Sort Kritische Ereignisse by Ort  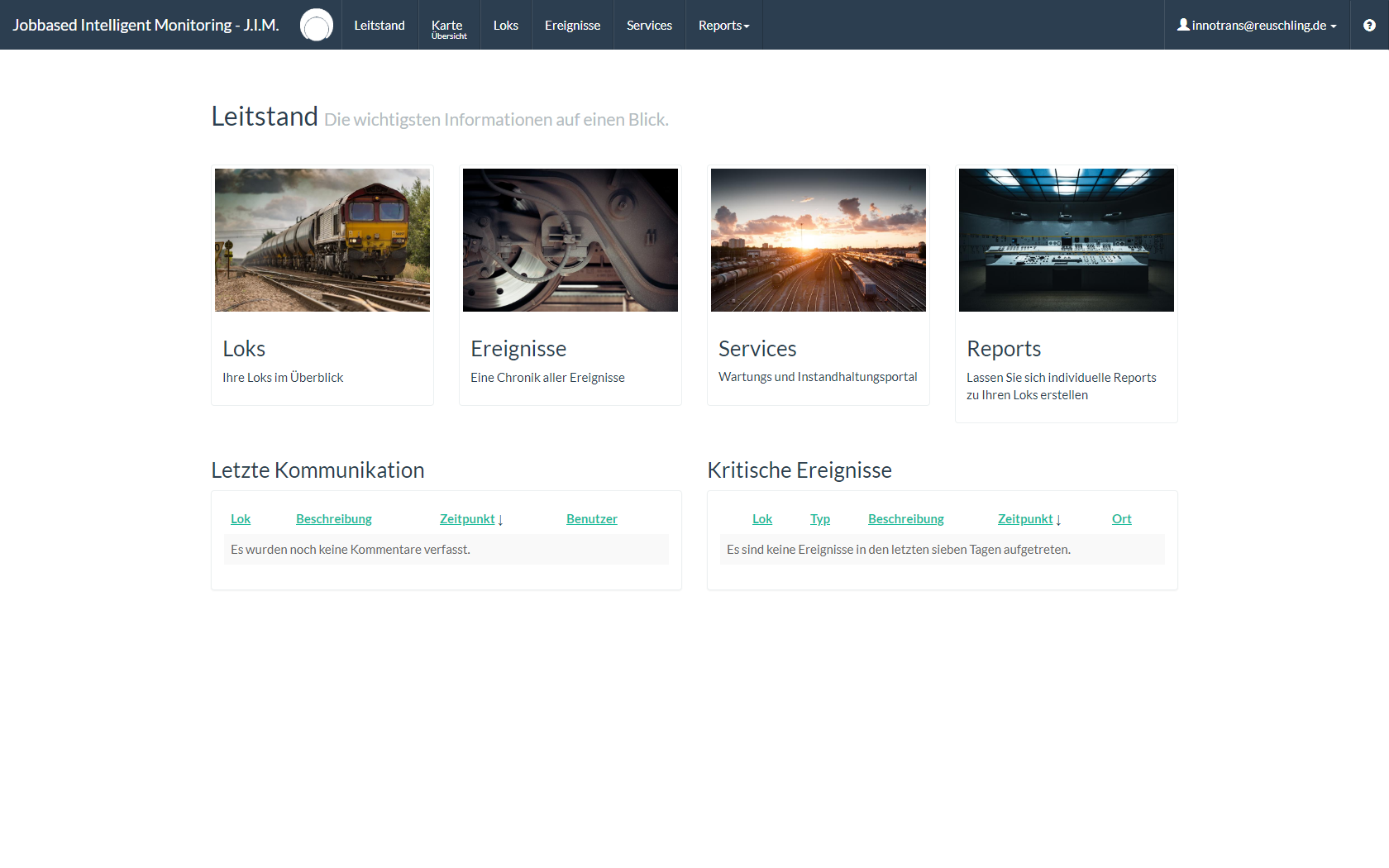point(1121,519)
